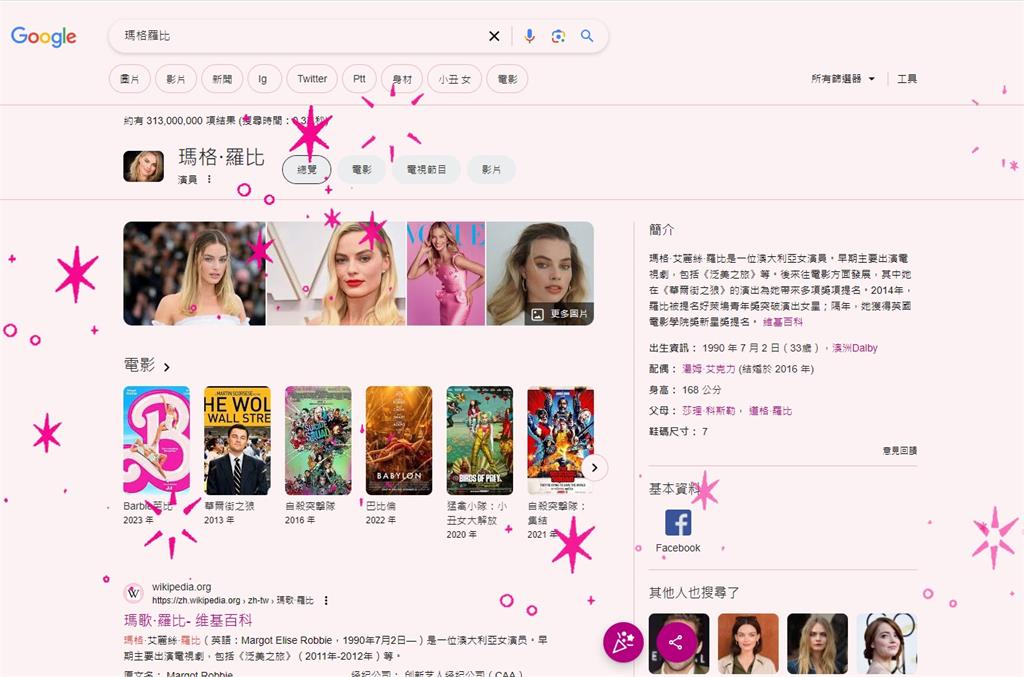Open fourth related person with red hair
This screenshot has width=1024, height=677.
tap(886, 643)
